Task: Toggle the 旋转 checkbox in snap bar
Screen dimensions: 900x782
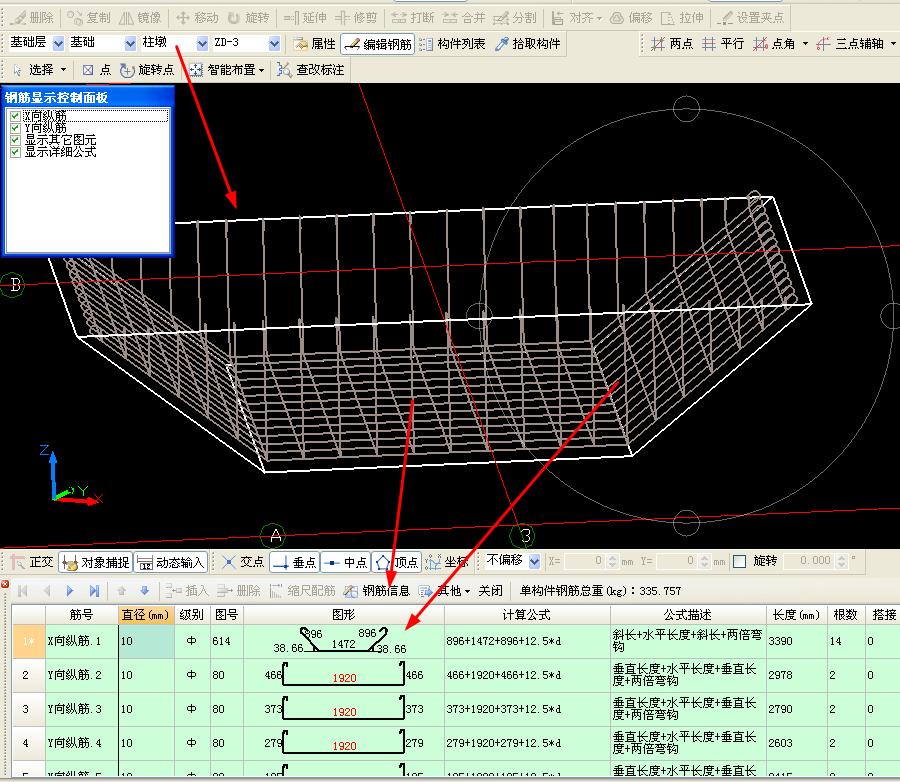Action: (740, 562)
